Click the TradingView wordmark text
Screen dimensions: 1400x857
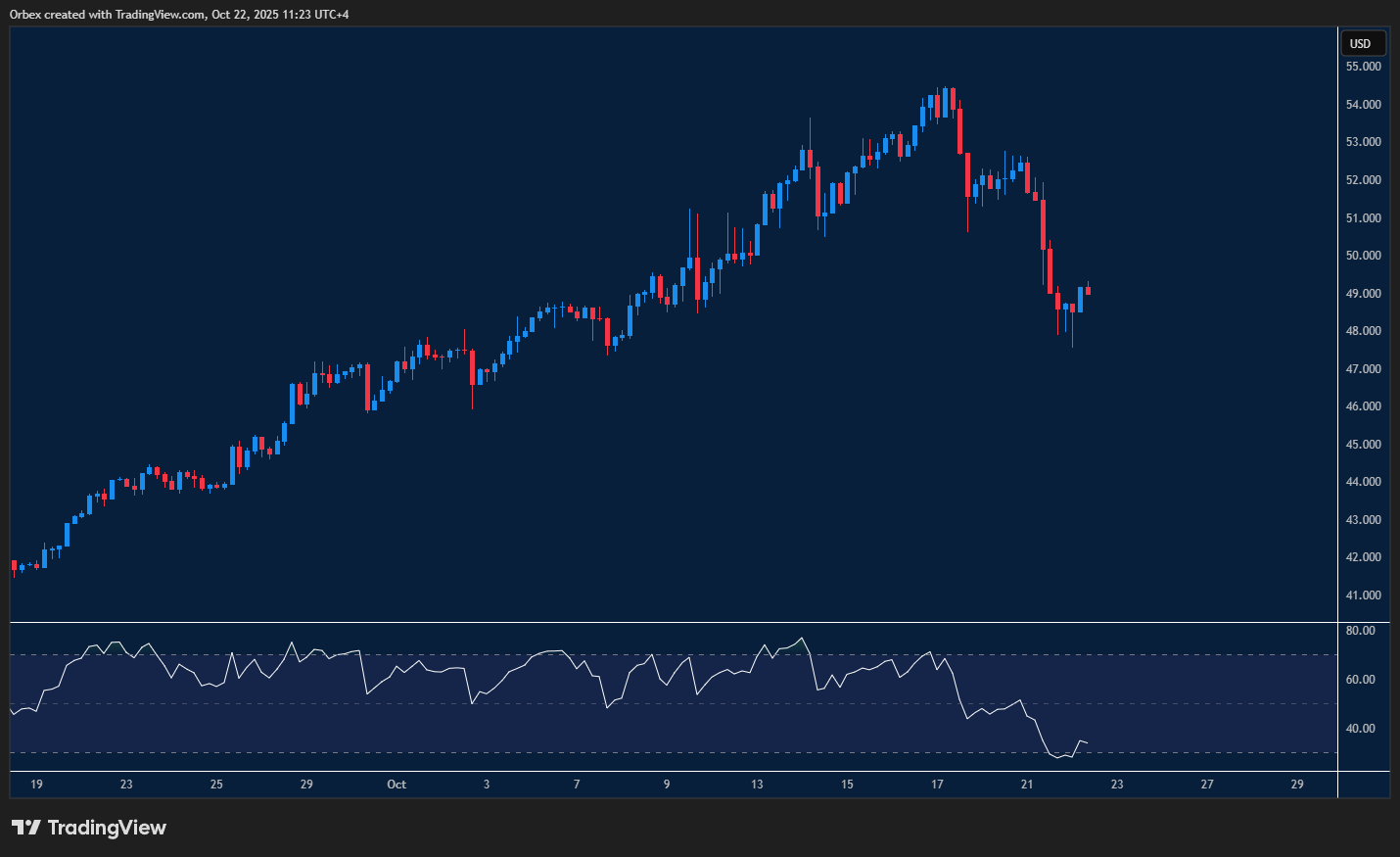tap(107, 828)
